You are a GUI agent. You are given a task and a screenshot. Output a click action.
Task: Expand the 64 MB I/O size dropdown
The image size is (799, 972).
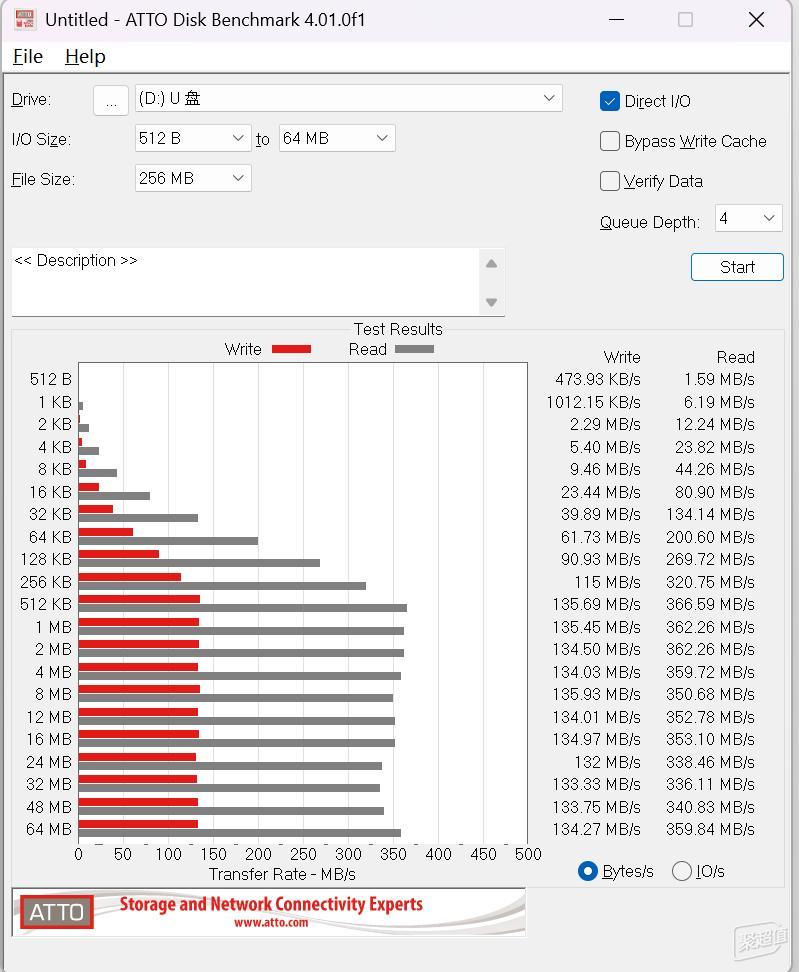pyautogui.click(x=337, y=138)
